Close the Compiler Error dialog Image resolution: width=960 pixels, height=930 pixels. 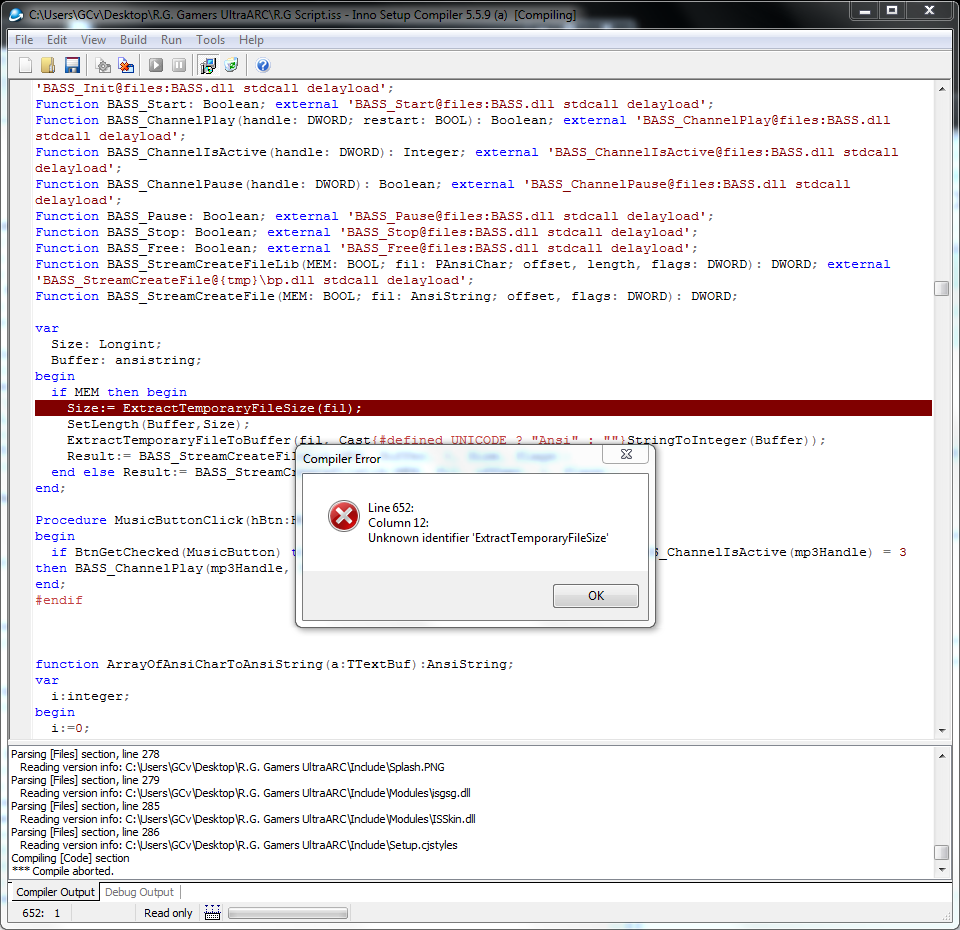(626, 454)
